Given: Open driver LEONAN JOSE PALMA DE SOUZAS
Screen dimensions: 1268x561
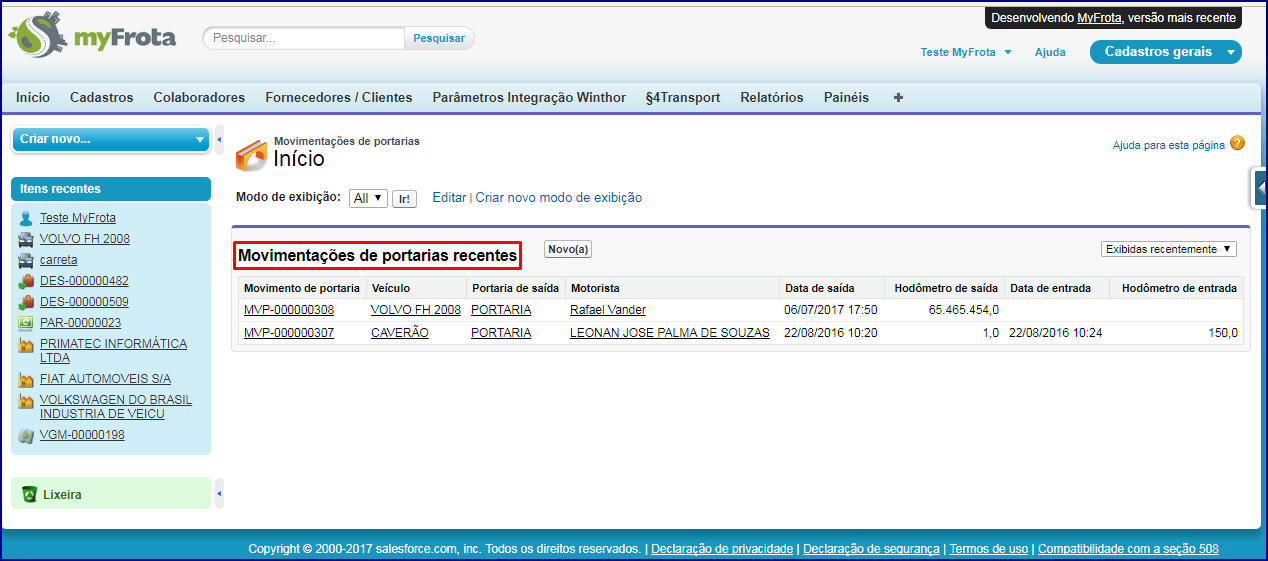Looking at the screenshot, I should [x=670, y=333].
